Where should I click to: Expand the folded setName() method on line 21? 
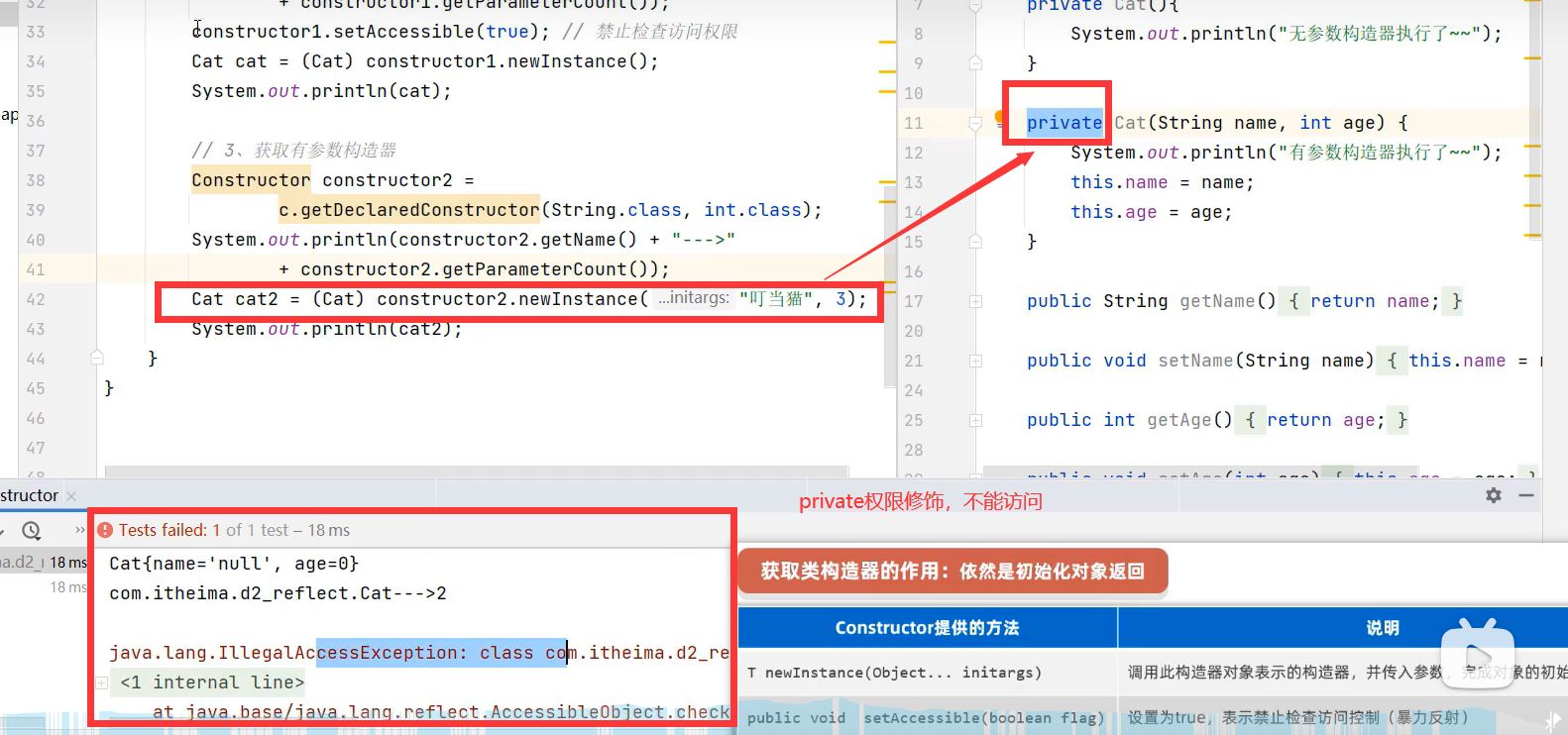tap(975, 361)
